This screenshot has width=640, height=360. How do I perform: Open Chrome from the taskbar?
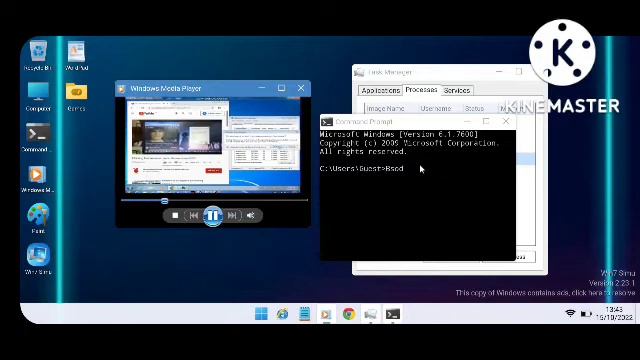[349, 313]
